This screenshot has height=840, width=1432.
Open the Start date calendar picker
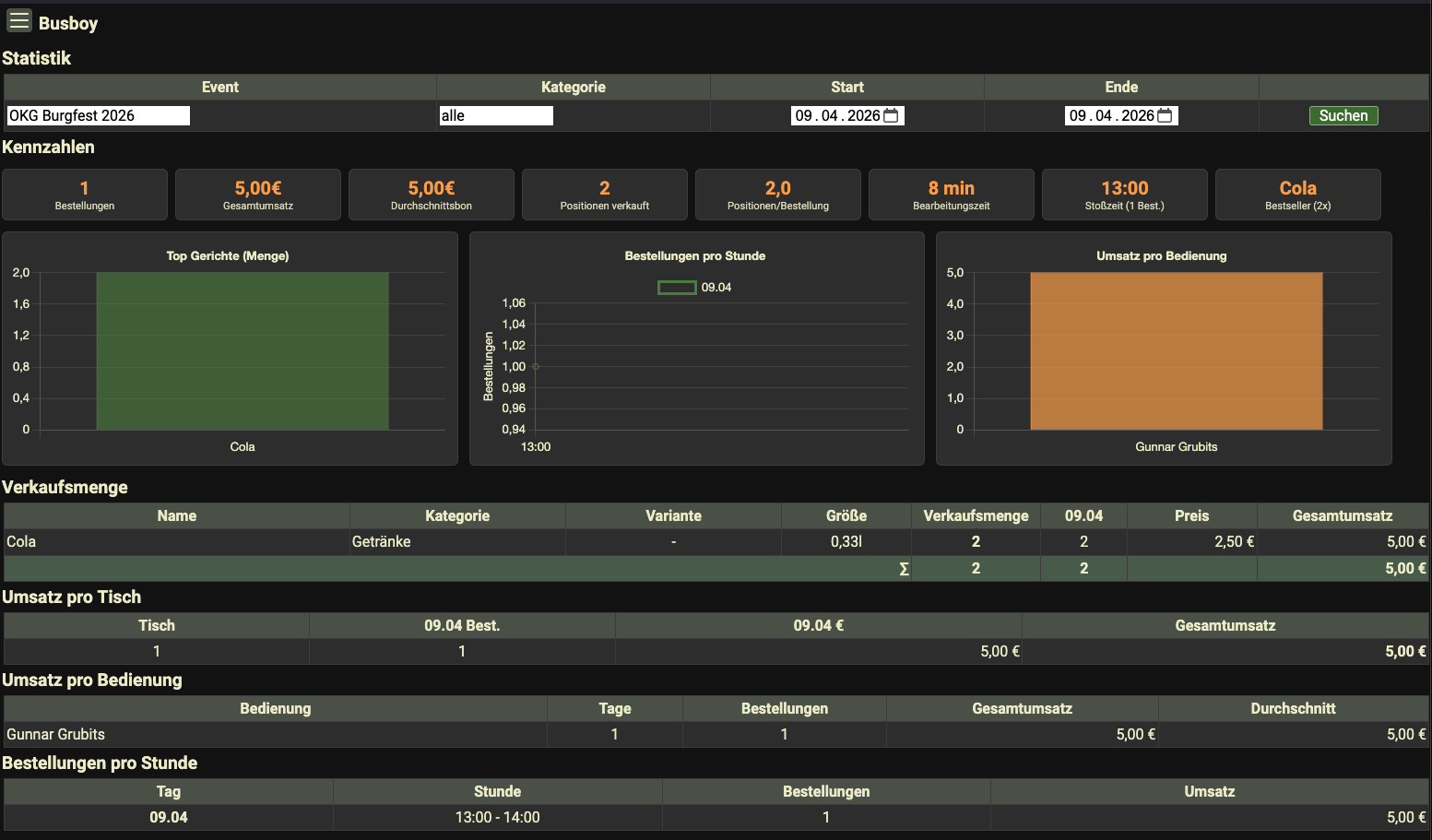(891, 115)
